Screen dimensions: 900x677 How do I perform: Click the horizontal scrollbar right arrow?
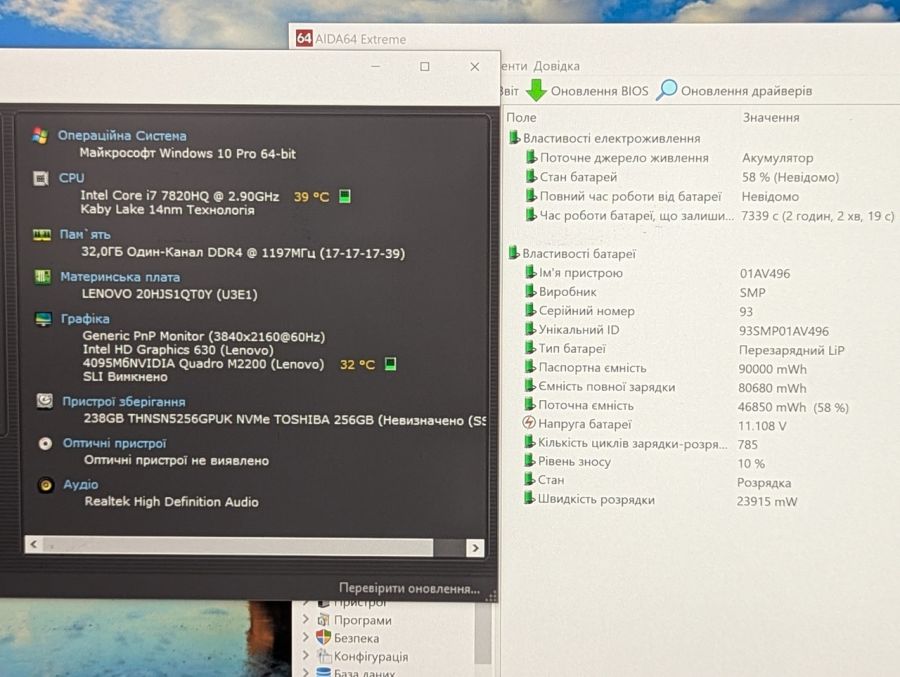tap(475, 548)
